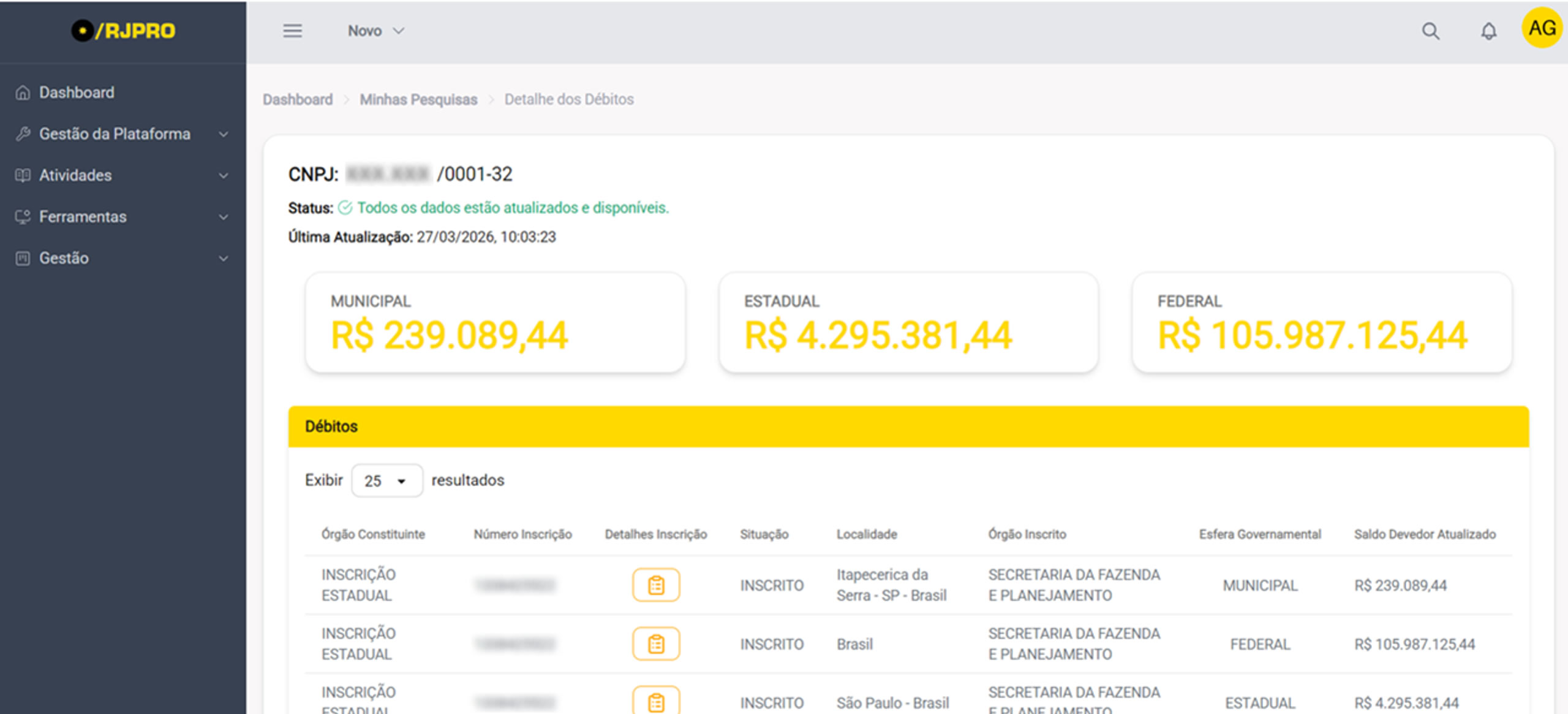Click the Esfera Governamental column header
1568x714 pixels.
click(1260, 534)
